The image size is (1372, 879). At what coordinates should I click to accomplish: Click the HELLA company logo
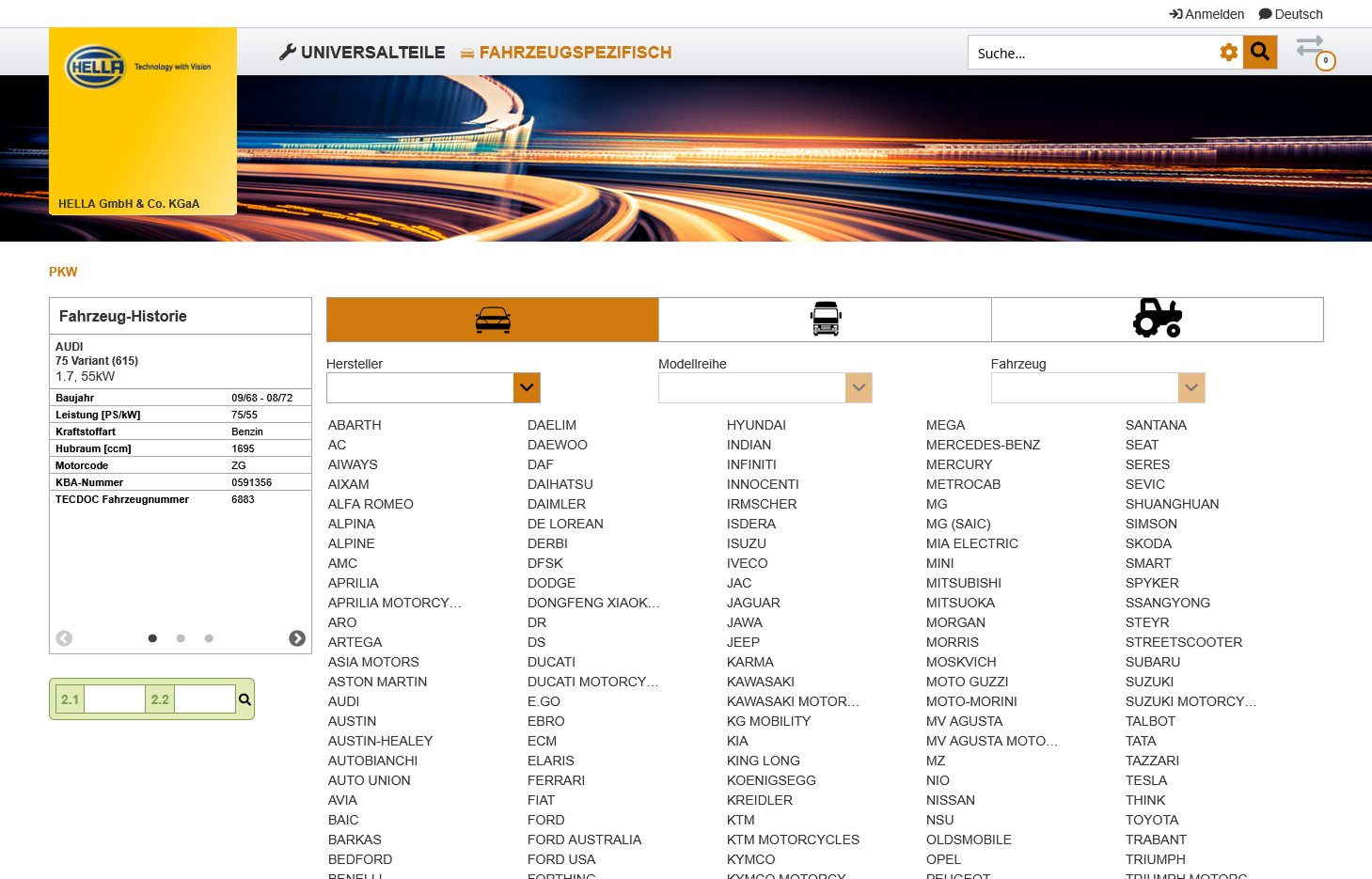click(x=98, y=67)
